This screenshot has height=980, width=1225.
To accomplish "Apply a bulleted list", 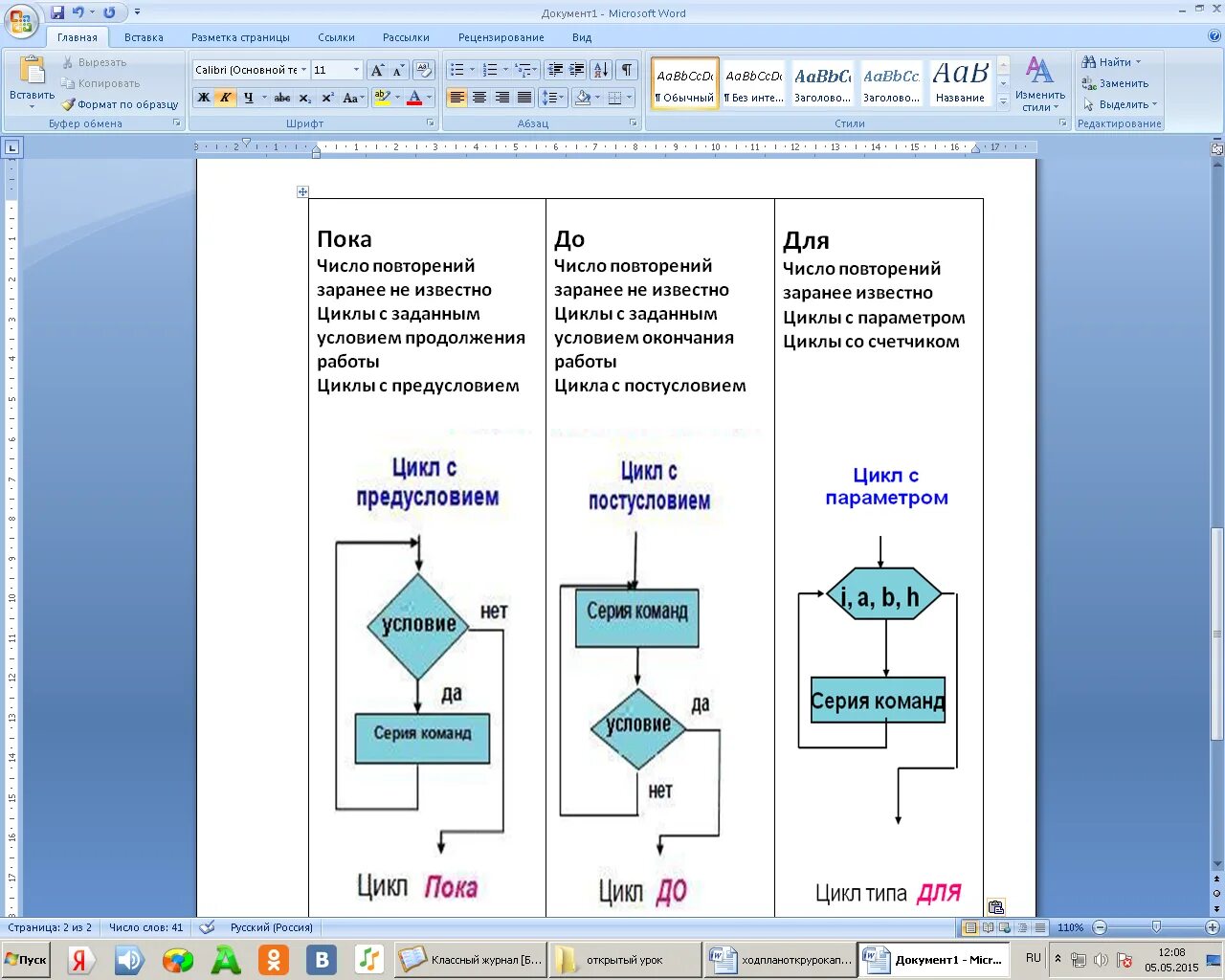I will point(457,70).
